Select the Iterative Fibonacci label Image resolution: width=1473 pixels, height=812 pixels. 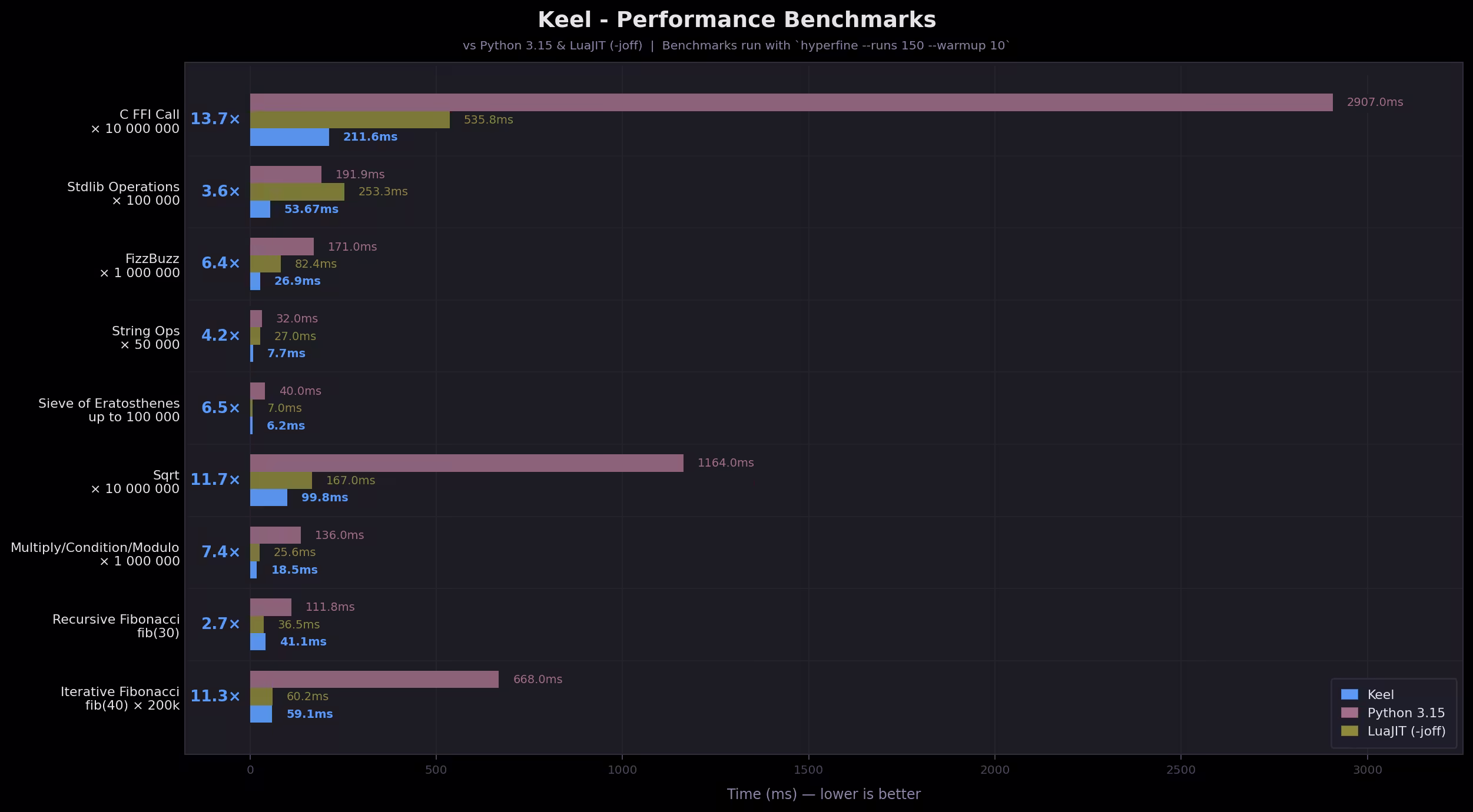120,698
